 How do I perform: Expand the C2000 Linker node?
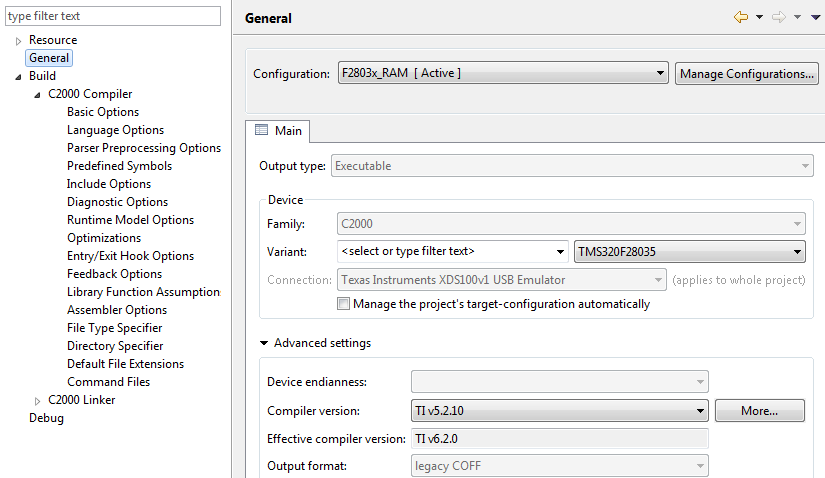38,400
